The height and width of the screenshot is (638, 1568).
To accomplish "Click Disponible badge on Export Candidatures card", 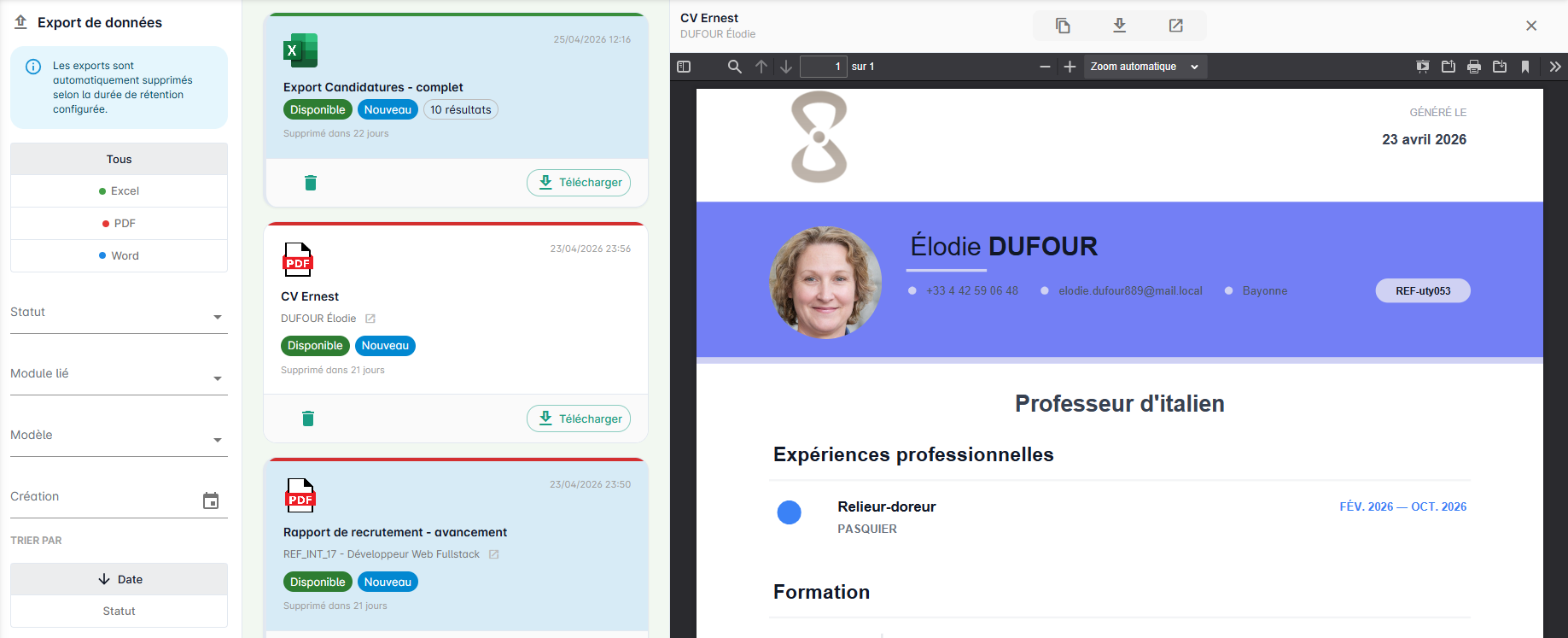I will tap(318, 109).
